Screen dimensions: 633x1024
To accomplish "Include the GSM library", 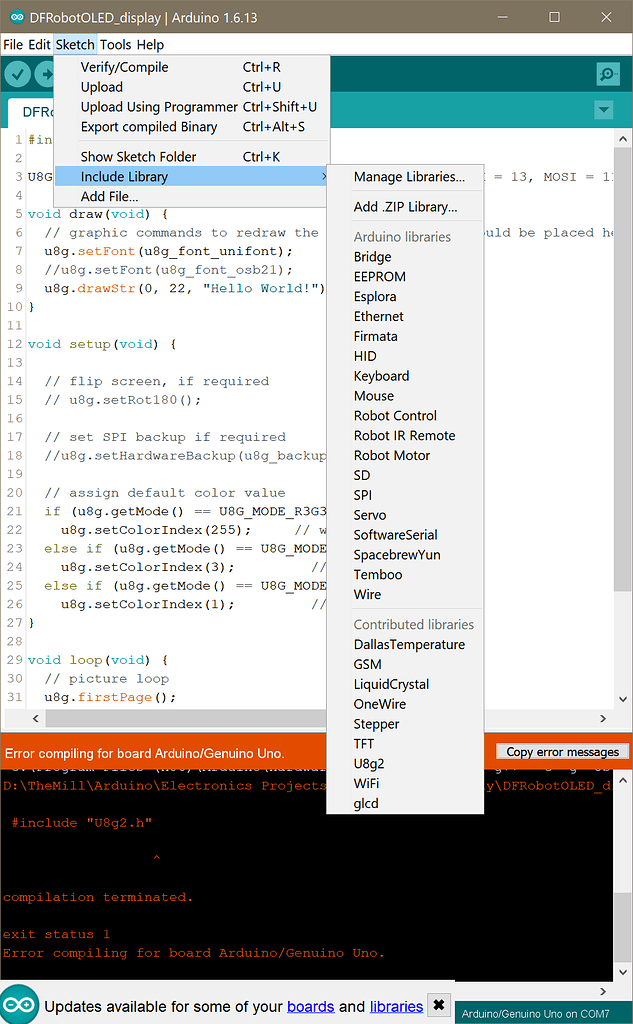I will pos(405,664).
